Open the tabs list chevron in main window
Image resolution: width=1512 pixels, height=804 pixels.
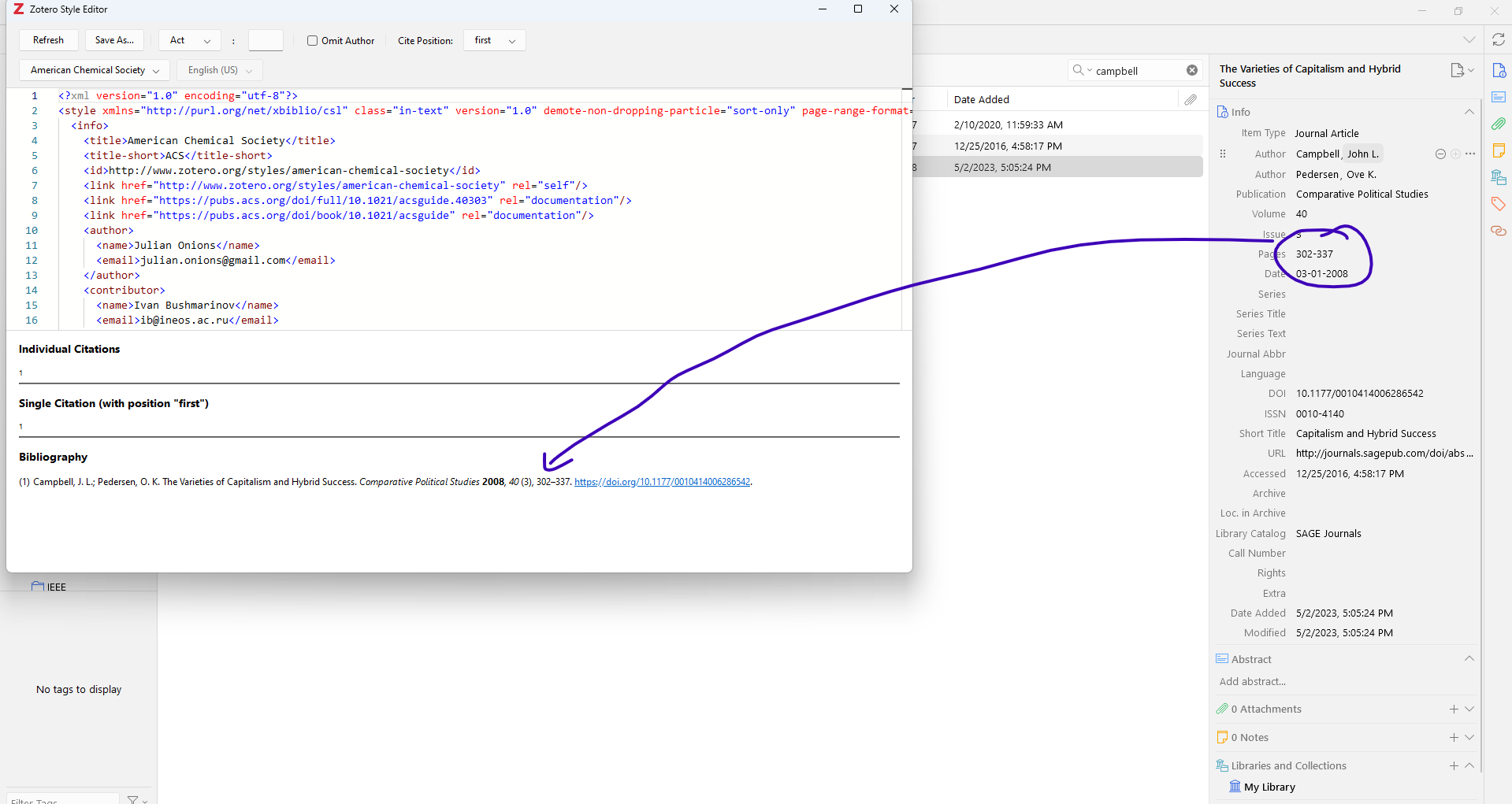coord(1469,39)
